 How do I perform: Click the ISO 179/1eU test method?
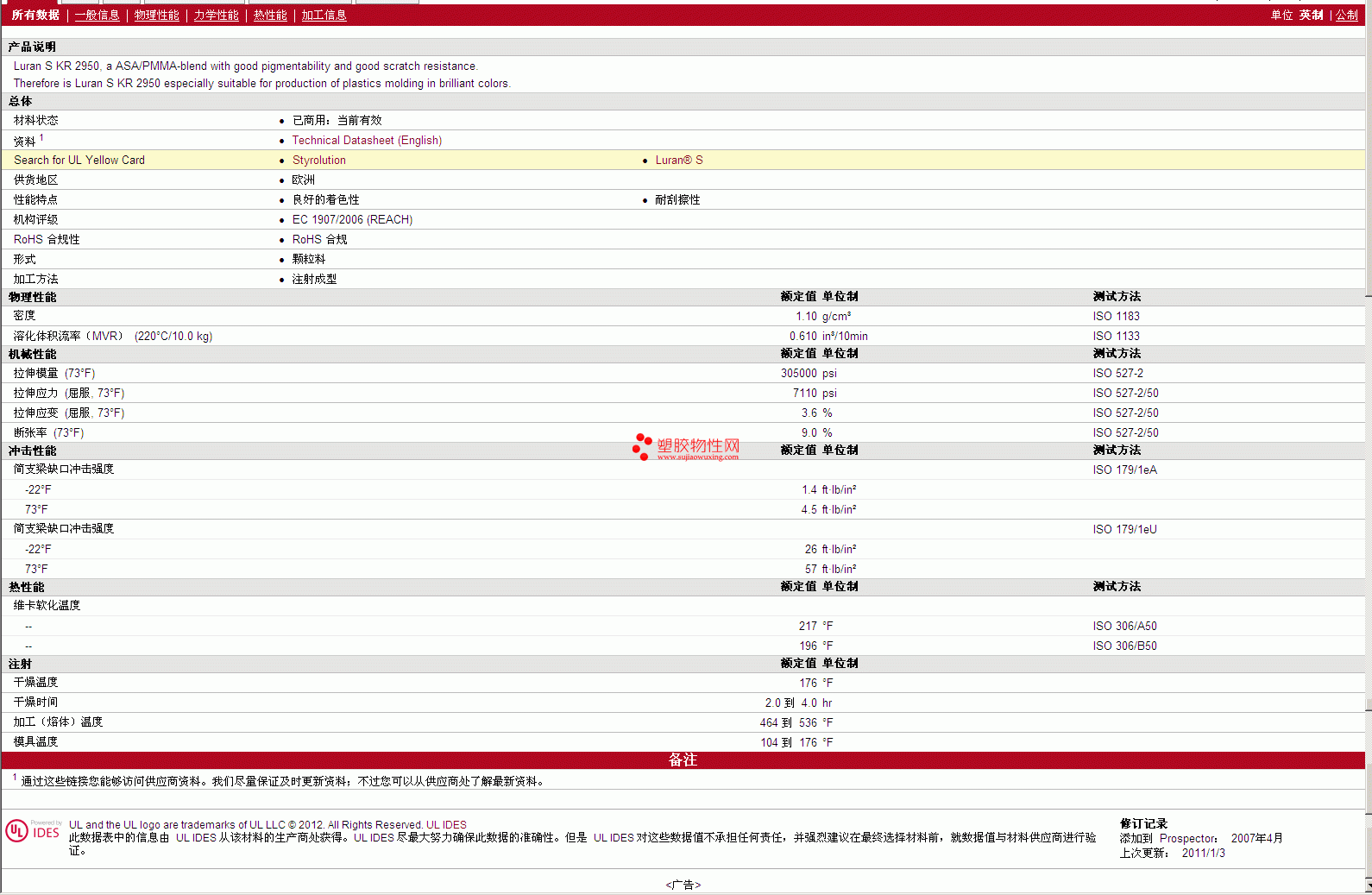[1124, 529]
